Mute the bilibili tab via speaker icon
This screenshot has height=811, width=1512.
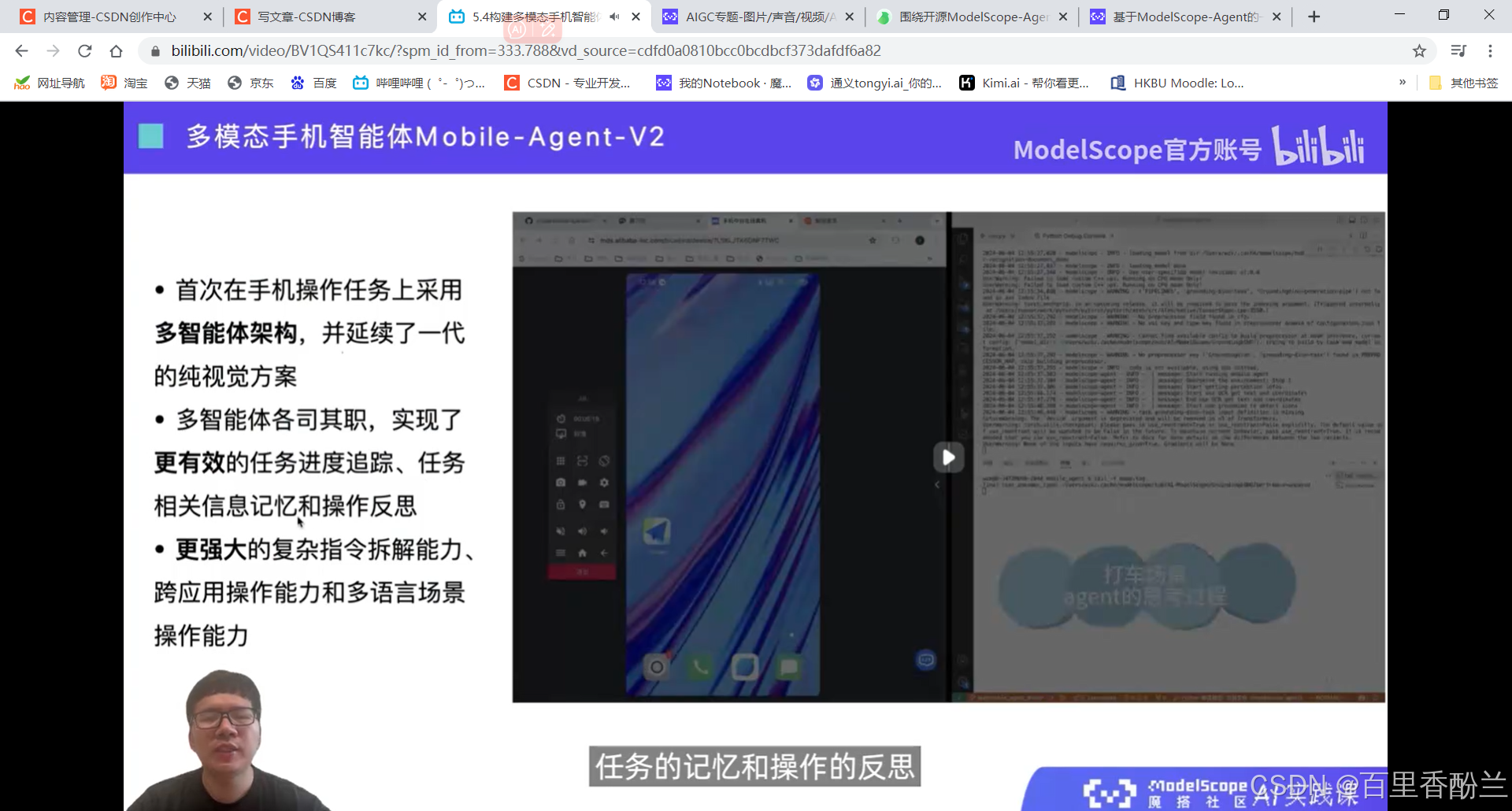614,17
